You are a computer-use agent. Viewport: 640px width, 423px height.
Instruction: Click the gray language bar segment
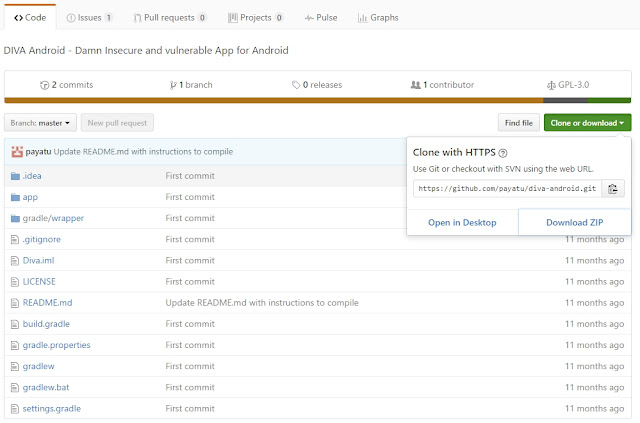point(565,100)
